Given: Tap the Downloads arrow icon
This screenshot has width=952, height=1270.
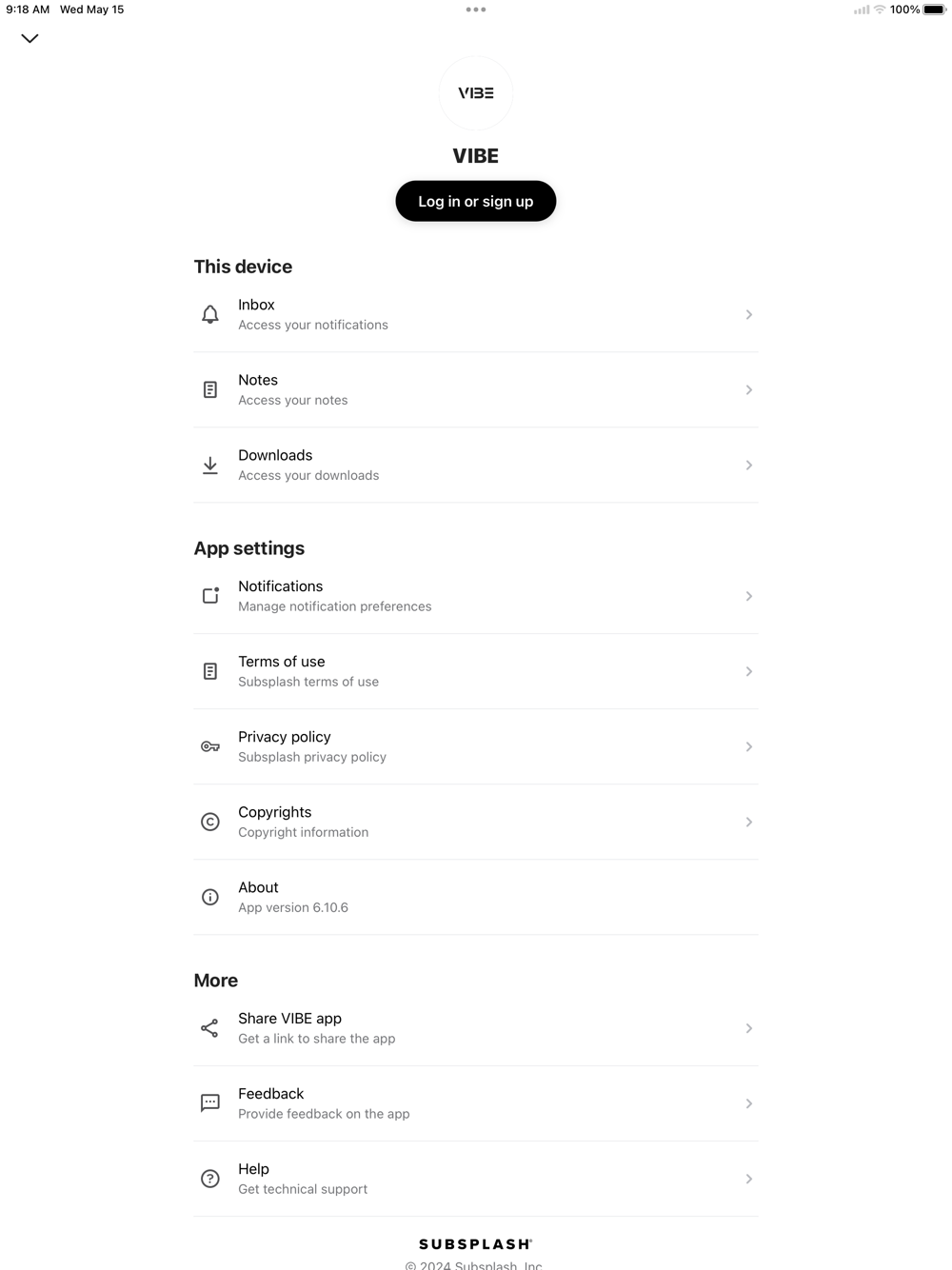Looking at the screenshot, I should pyautogui.click(x=210, y=465).
